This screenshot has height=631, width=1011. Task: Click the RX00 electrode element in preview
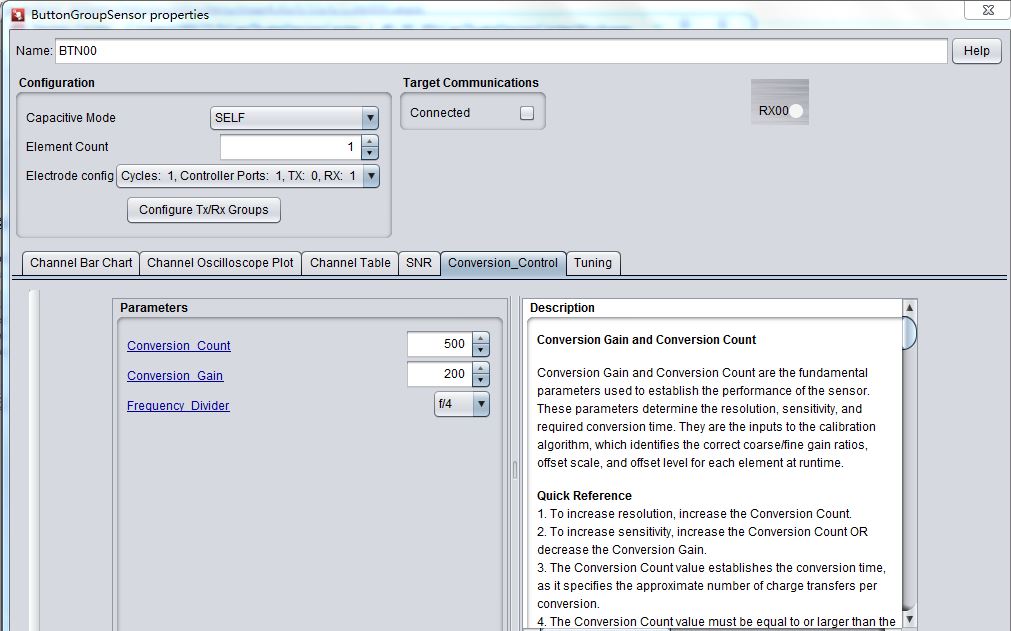(x=780, y=102)
